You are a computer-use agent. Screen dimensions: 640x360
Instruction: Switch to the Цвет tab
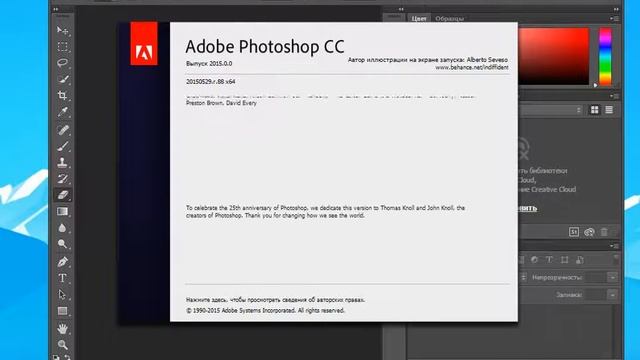pyautogui.click(x=419, y=18)
